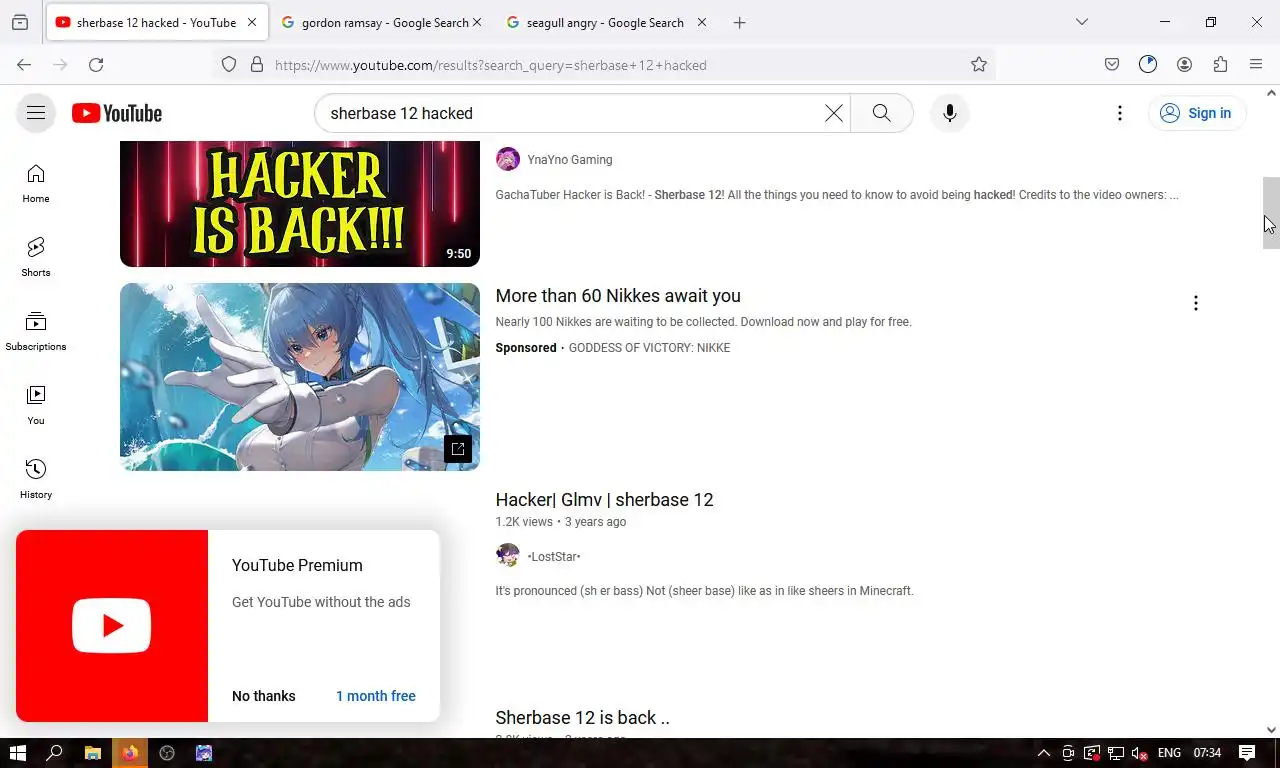Image resolution: width=1280 pixels, height=768 pixels.
Task: Close the gordon ramsay tab
Action: [476, 22]
